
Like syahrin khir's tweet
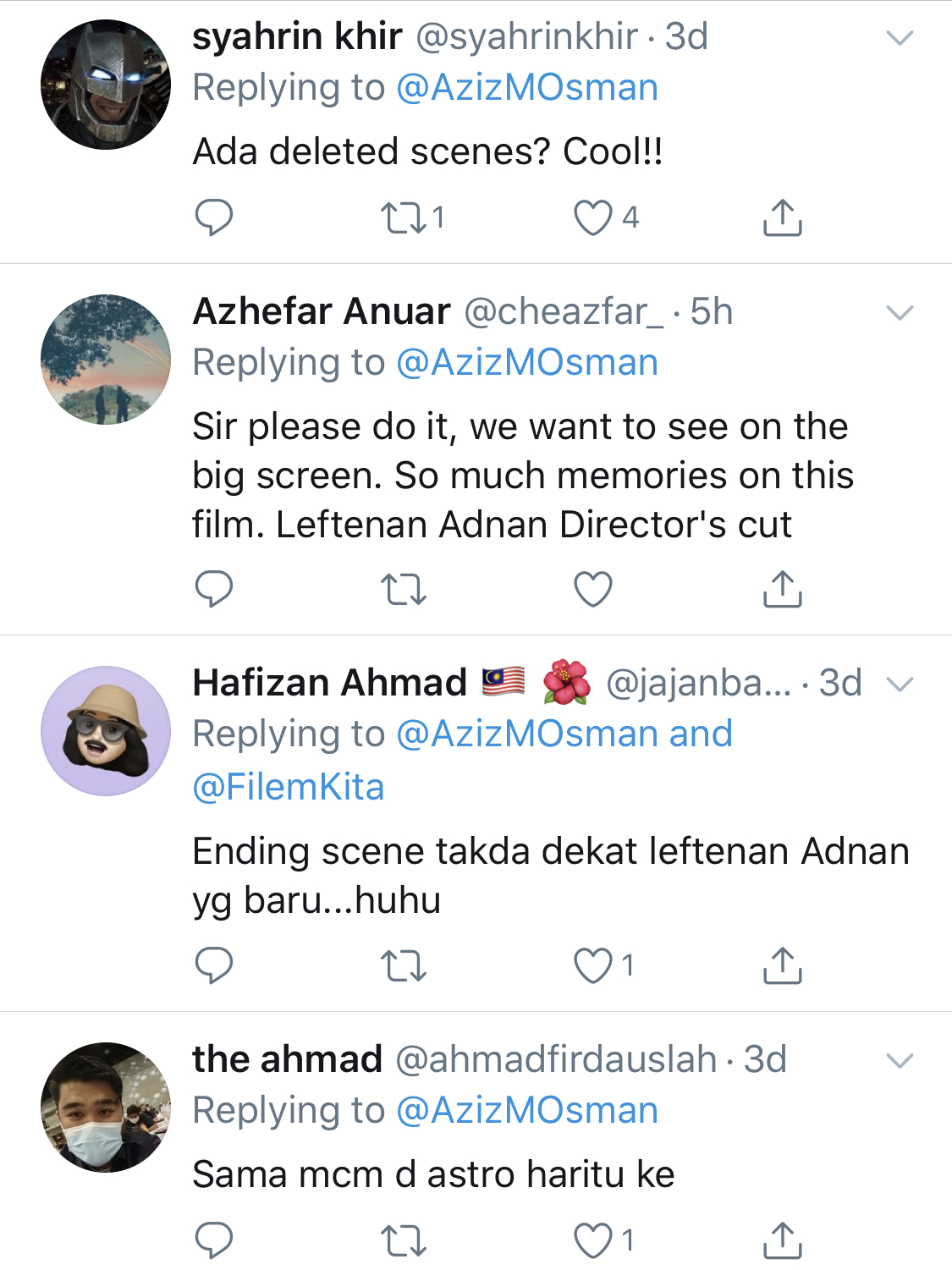pyautogui.click(x=593, y=217)
